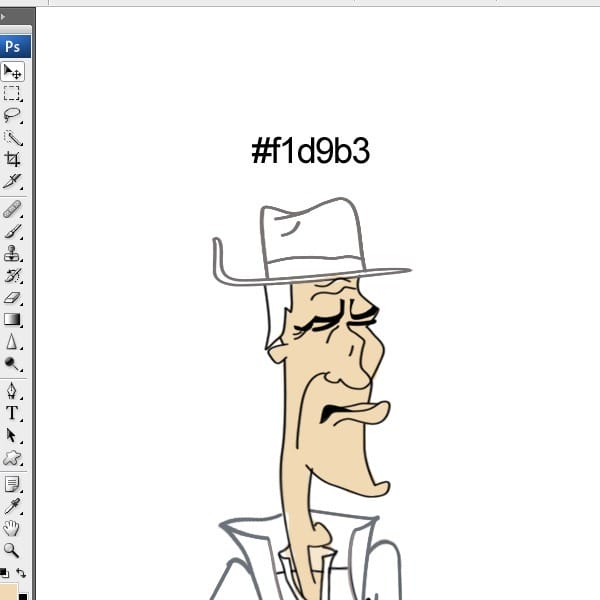Image resolution: width=600 pixels, height=600 pixels.
Task: Activate the Eraser tool
Action: pyautogui.click(x=12, y=298)
